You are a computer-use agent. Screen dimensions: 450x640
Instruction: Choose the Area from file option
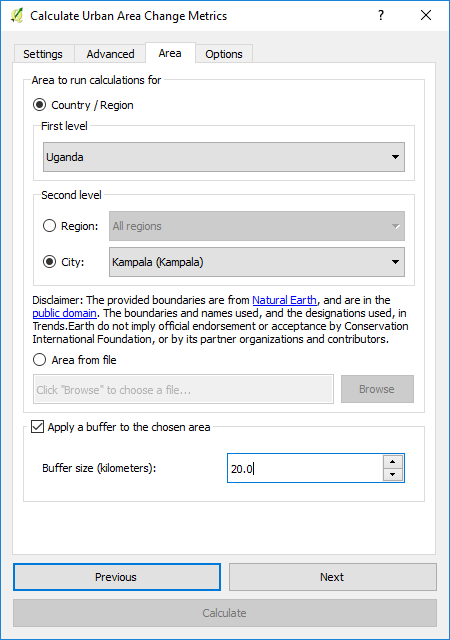[40, 360]
